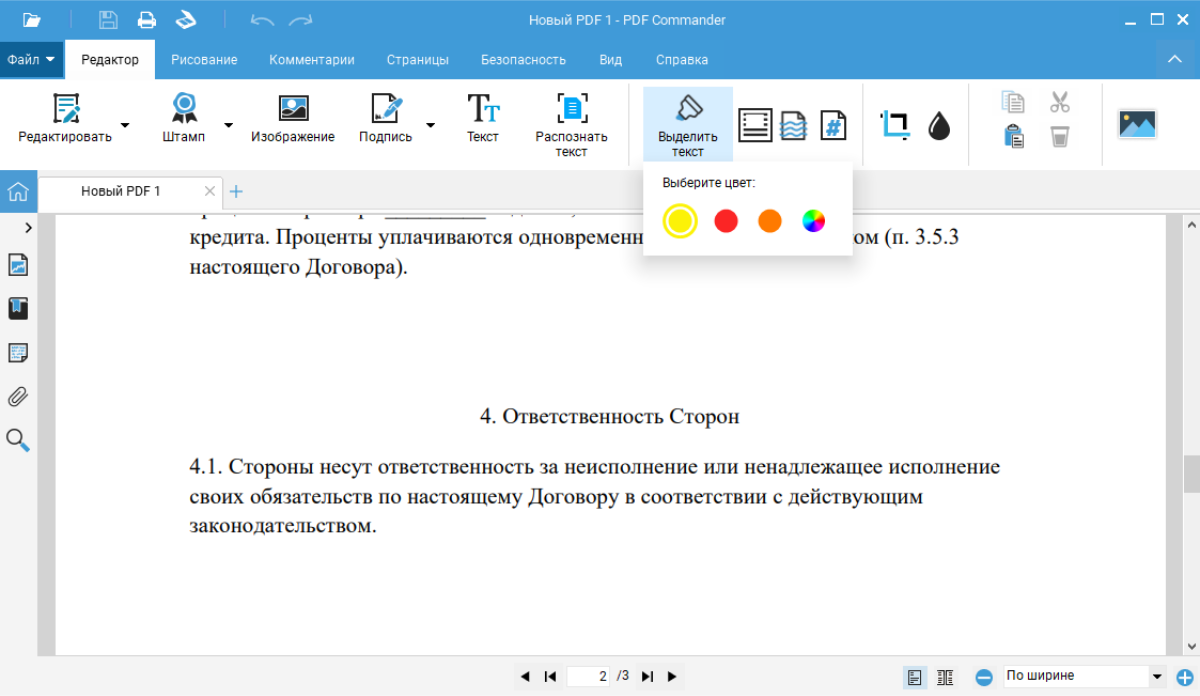1200x696 pixels.
Task: Zoom out with the minus button
Action: (984, 677)
